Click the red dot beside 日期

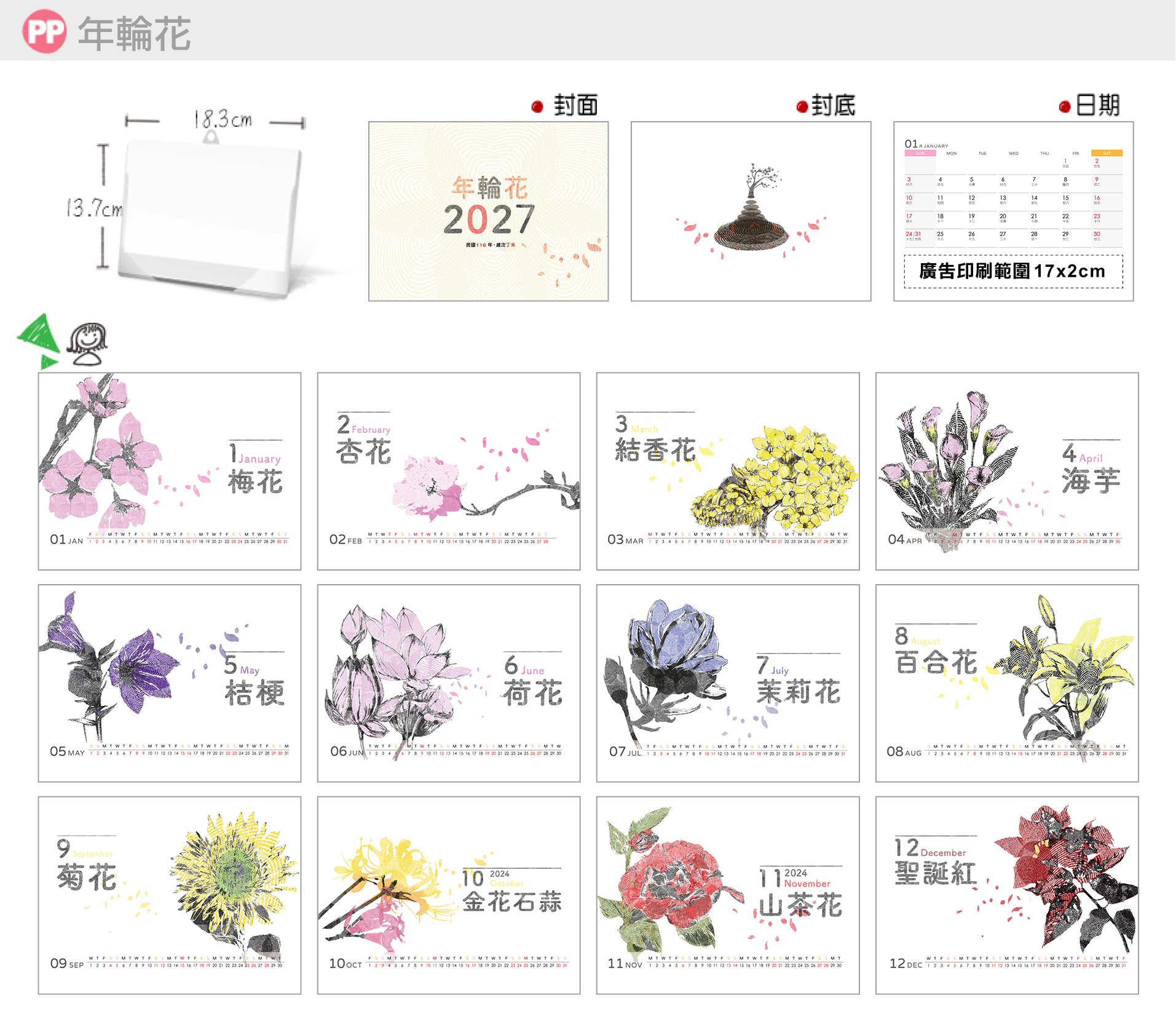click(x=1065, y=107)
